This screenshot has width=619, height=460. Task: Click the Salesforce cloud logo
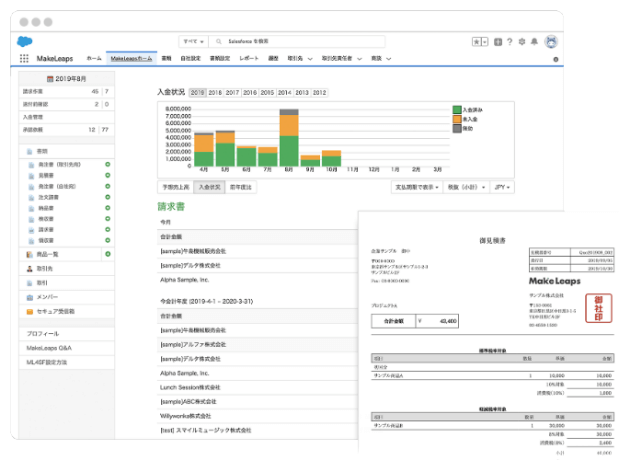24,41
